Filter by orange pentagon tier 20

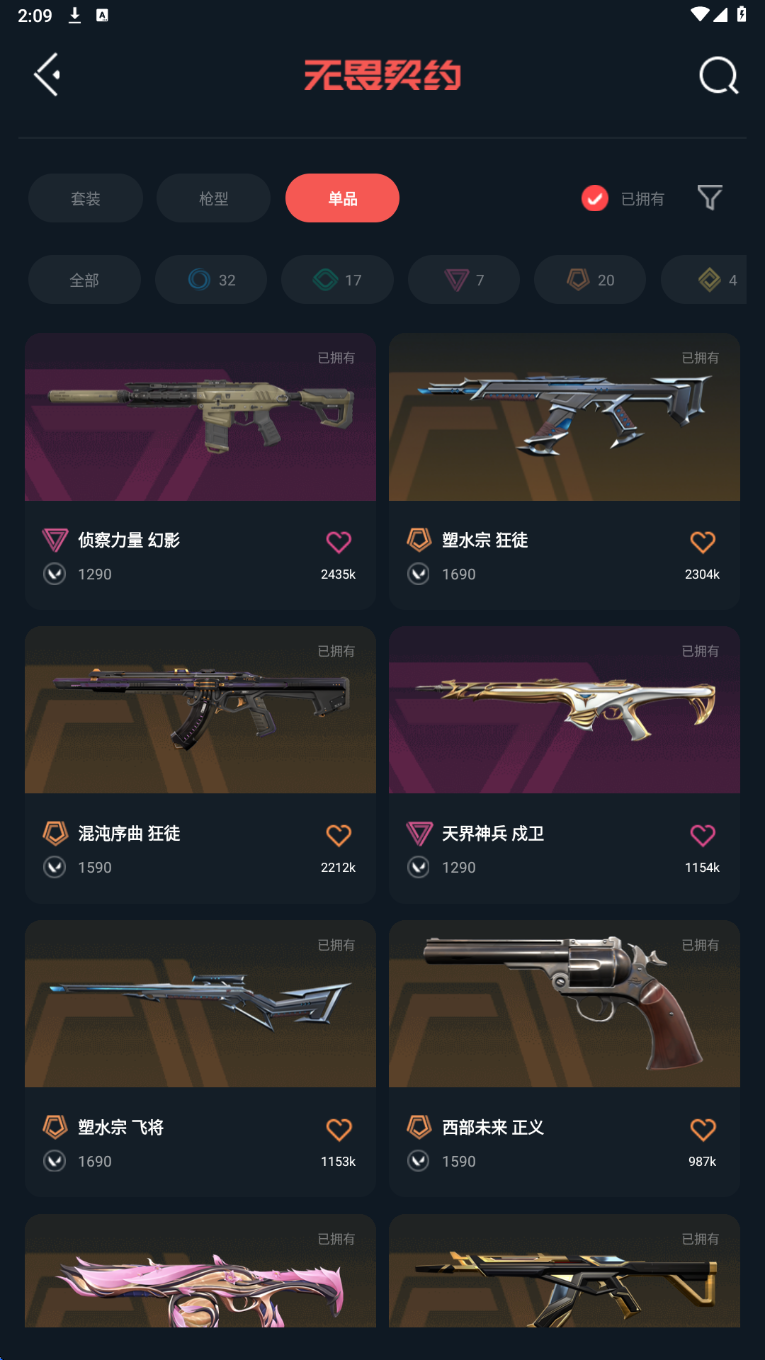click(x=590, y=280)
